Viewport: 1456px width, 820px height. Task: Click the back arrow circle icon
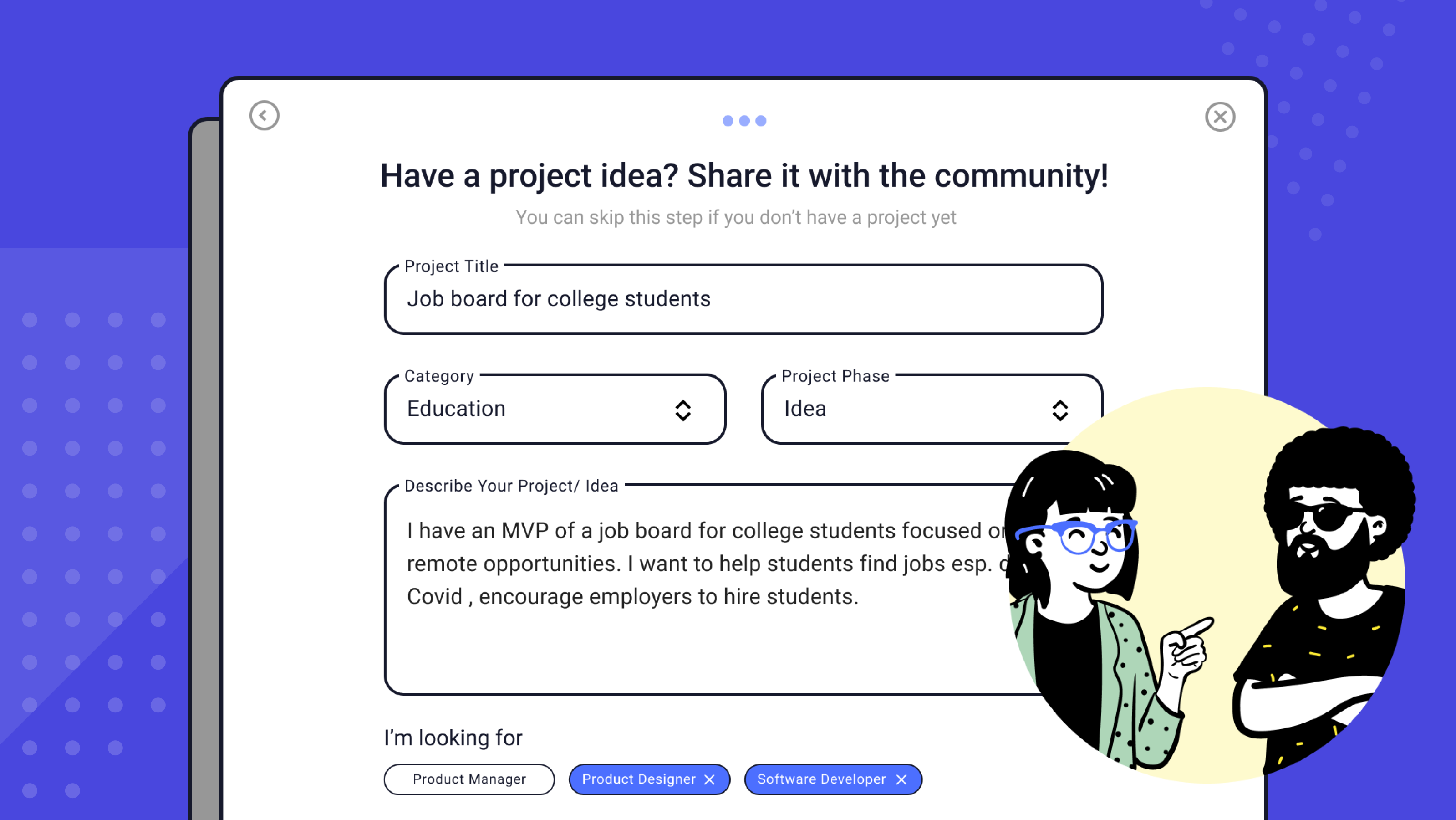pos(264,116)
